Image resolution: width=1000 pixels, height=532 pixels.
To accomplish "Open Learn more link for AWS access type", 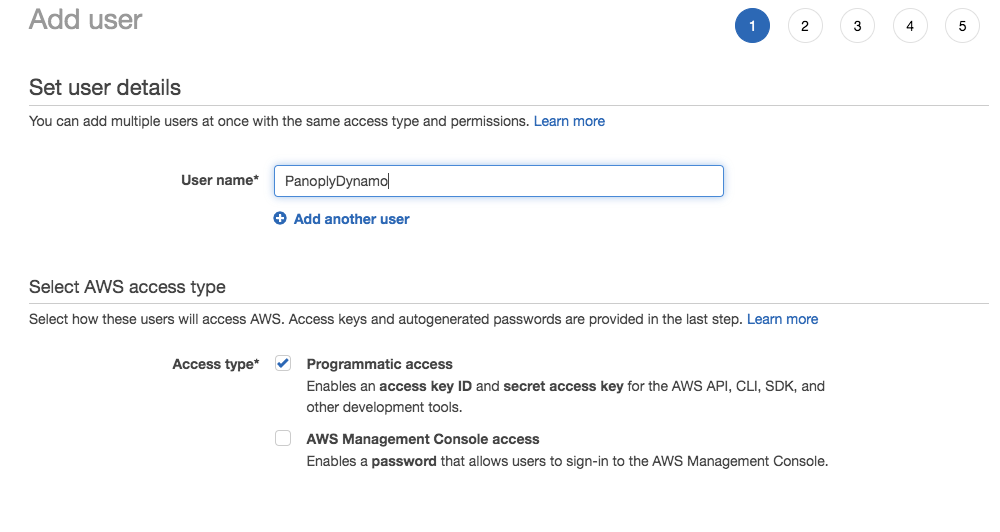I will (782, 319).
